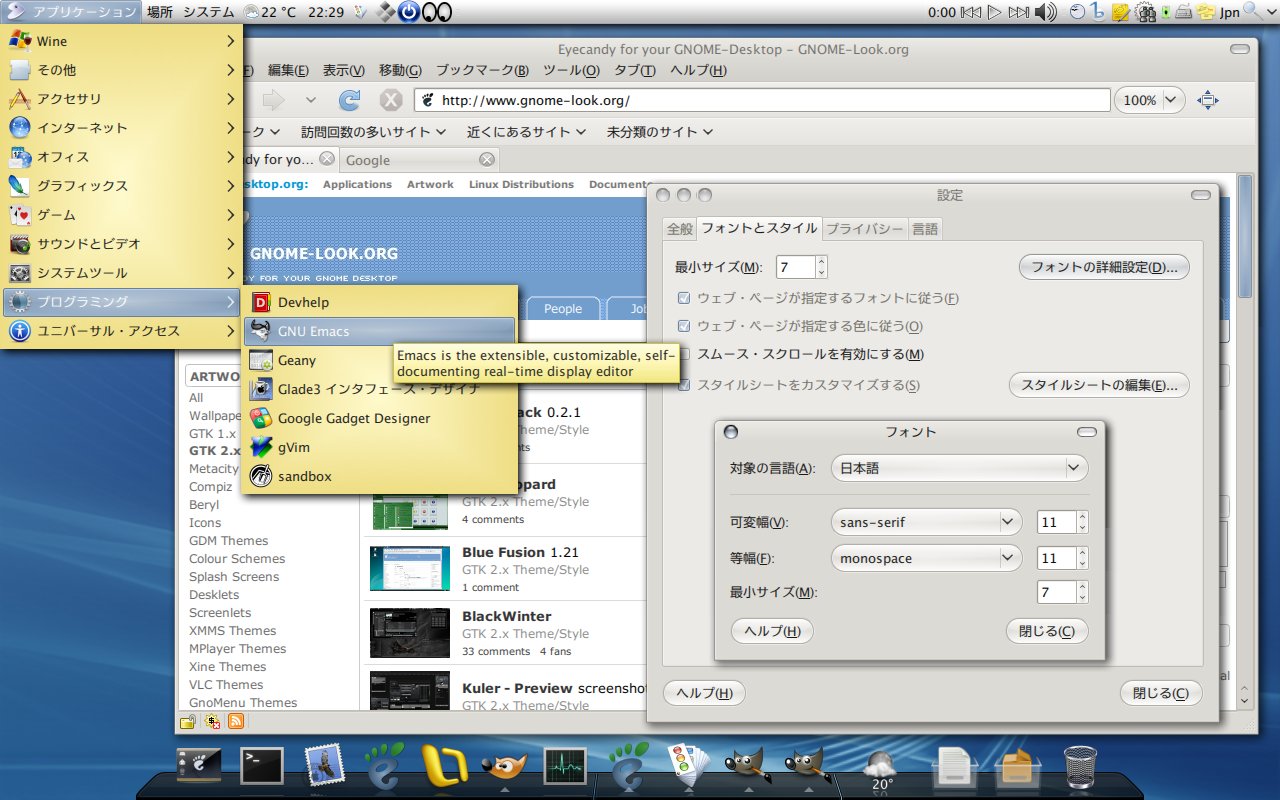Screen dimensions: 1280x800
Task: Click the lock icon in browser status bar
Action: (187, 721)
